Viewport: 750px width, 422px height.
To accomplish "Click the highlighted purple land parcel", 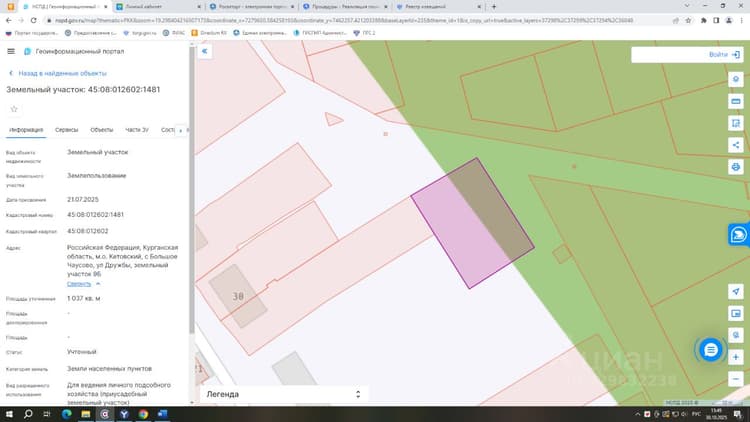I will [x=472, y=223].
